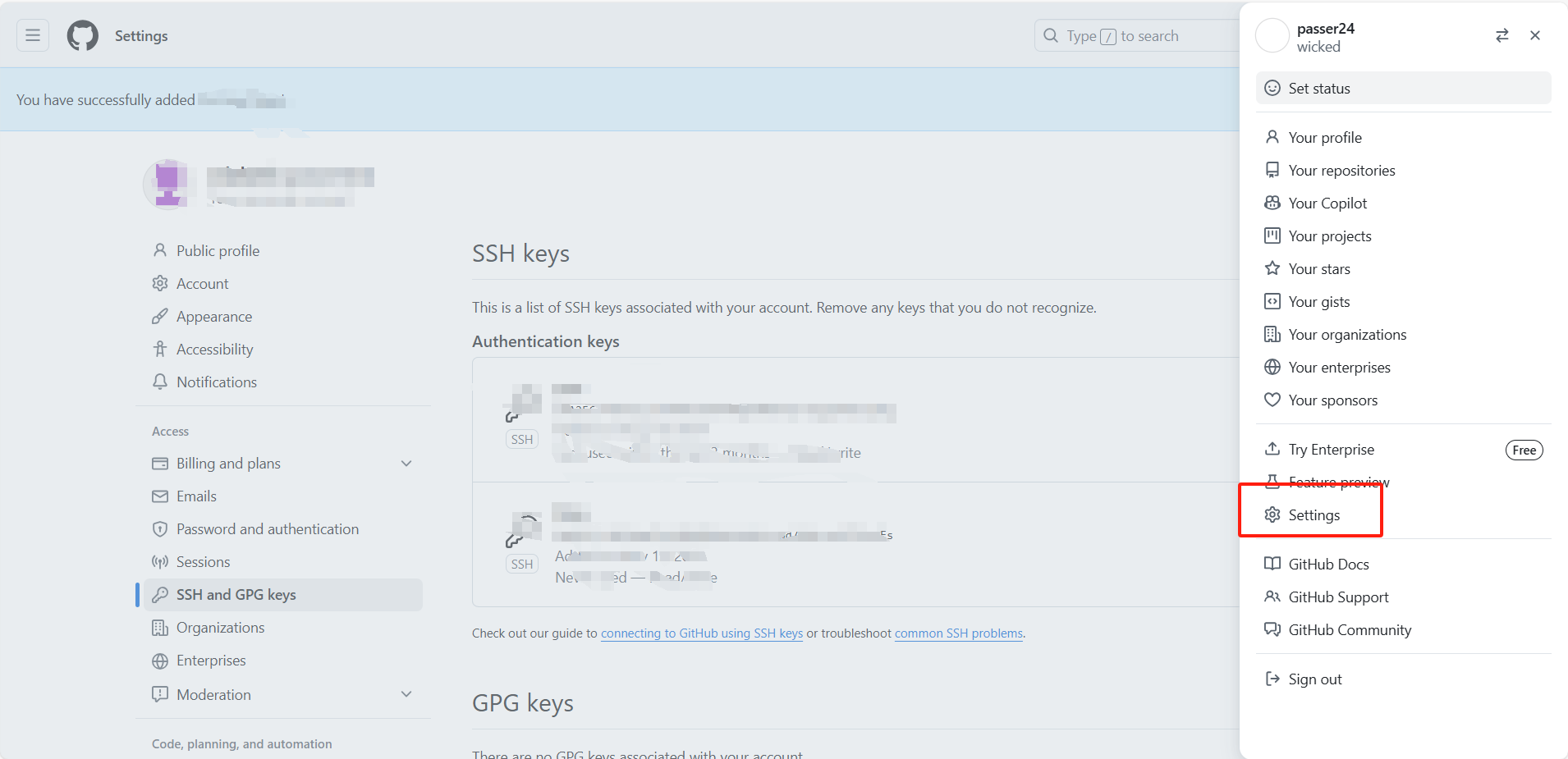Click the Settings gear icon in menu
The width and height of the screenshot is (1568, 759).
1272,514
